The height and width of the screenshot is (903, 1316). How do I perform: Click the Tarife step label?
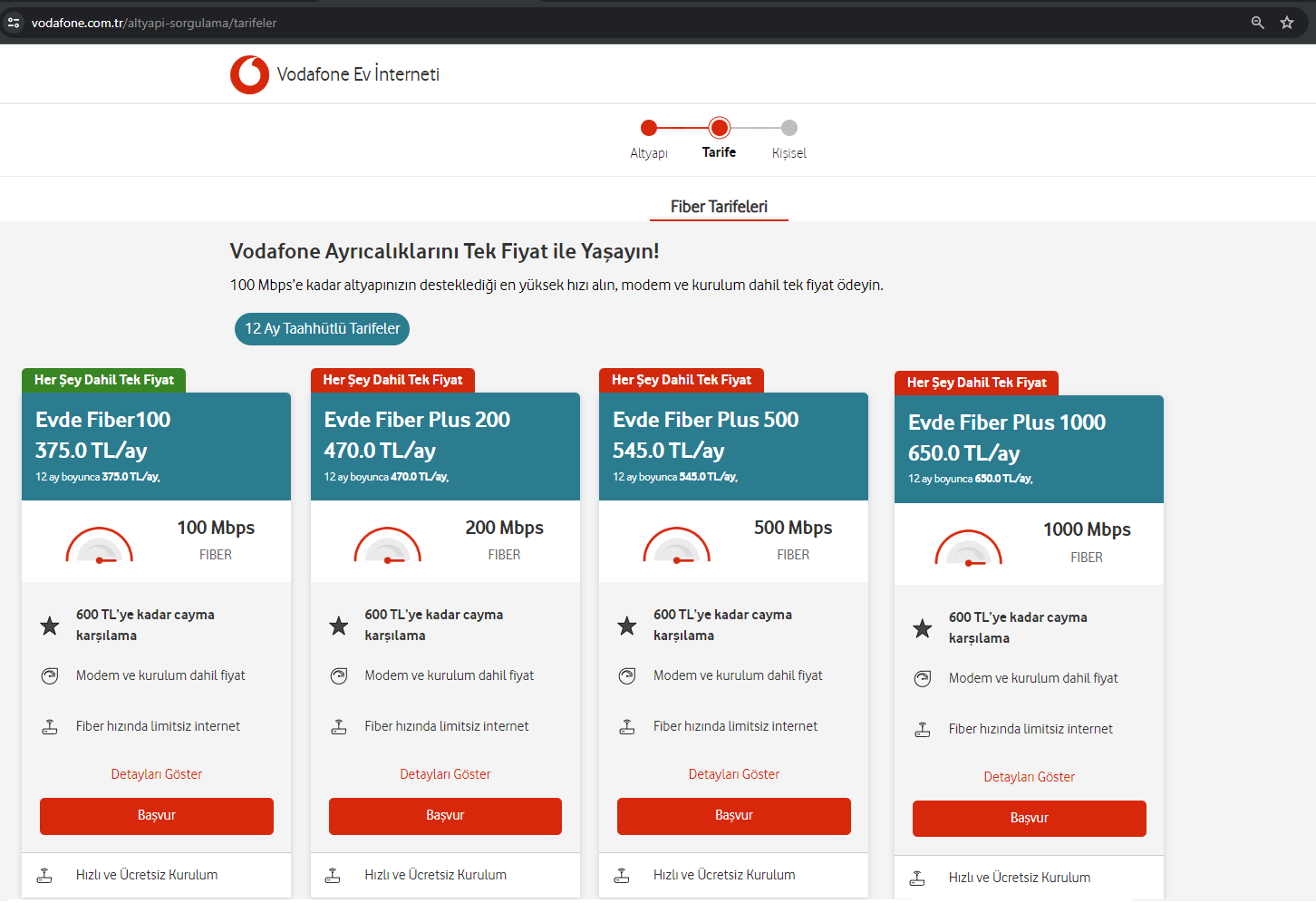(720, 152)
